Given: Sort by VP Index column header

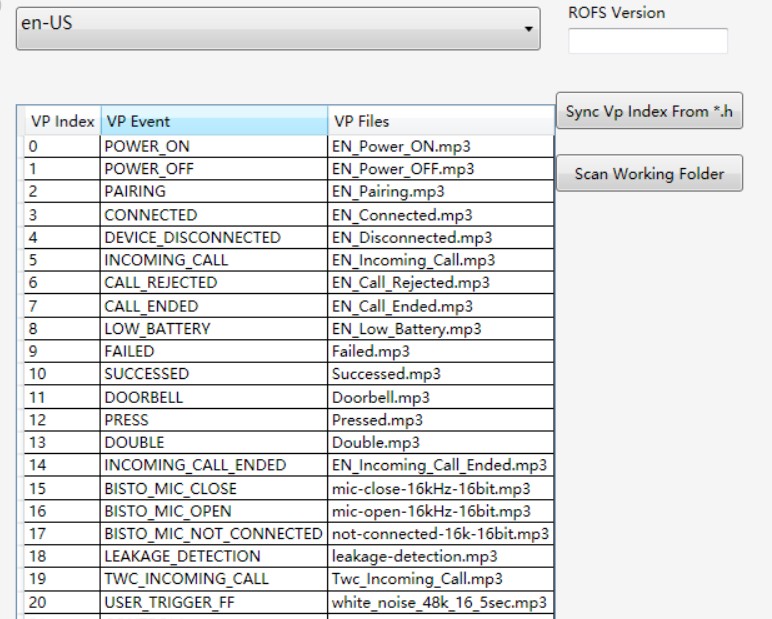Looking at the screenshot, I should [62, 122].
